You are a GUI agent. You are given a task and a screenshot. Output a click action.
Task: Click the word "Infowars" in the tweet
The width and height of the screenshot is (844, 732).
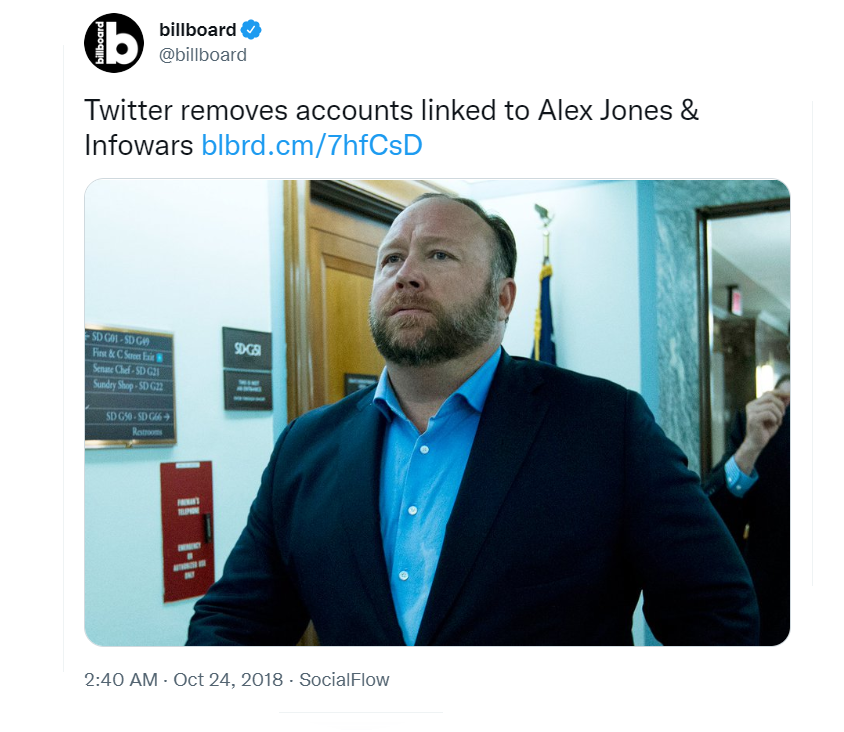point(139,145)
